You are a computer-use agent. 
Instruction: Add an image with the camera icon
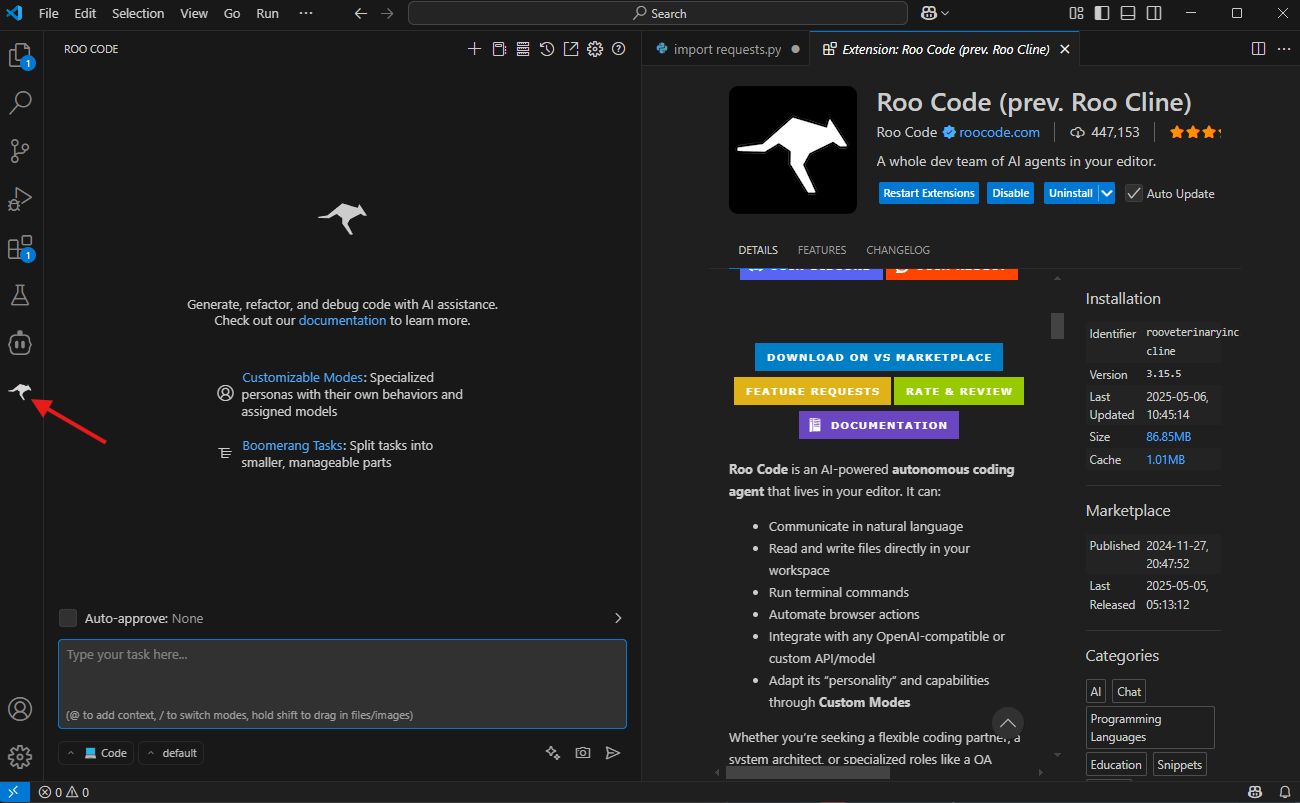[x=583, y=753]
